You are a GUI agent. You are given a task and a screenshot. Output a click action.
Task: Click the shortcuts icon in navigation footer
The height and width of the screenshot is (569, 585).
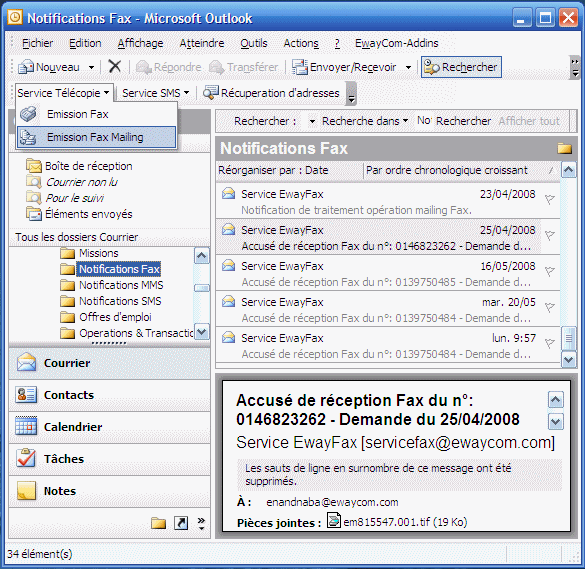181,523
